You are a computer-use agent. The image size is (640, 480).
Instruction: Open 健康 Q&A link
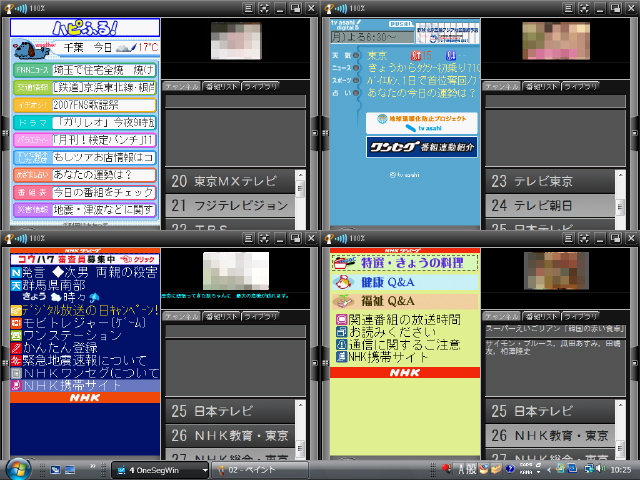coord(404,282)
